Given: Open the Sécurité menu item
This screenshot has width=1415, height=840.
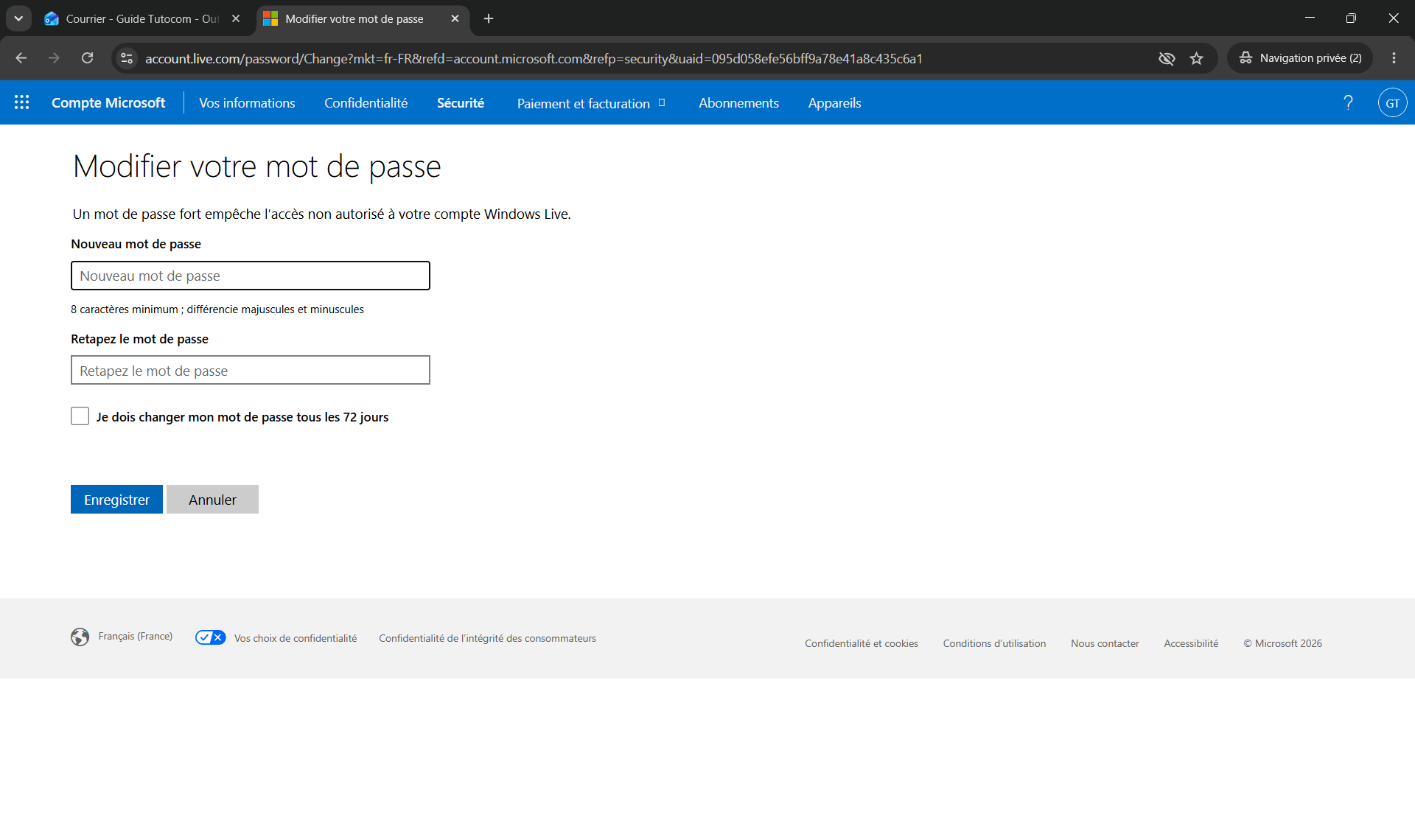Looking at the screenshot, I should point(460,103).
